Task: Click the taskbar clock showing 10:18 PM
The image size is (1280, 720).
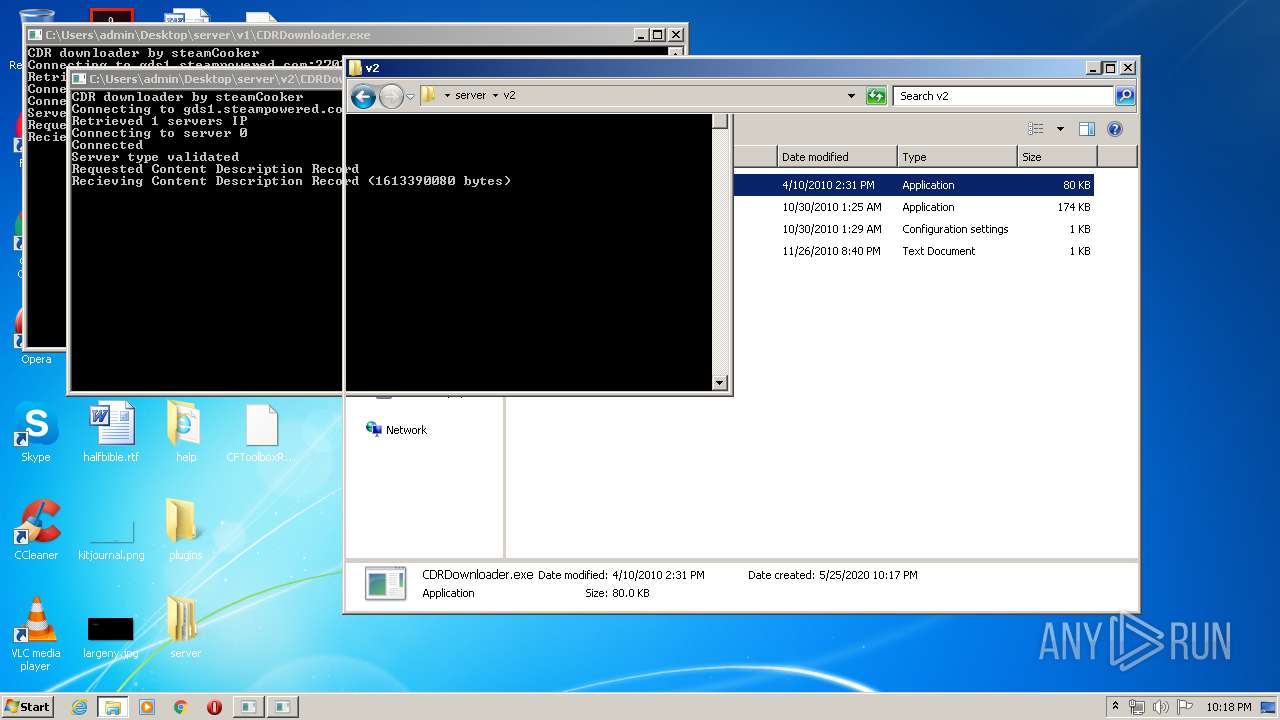Action: click(x=1228, y=707)
